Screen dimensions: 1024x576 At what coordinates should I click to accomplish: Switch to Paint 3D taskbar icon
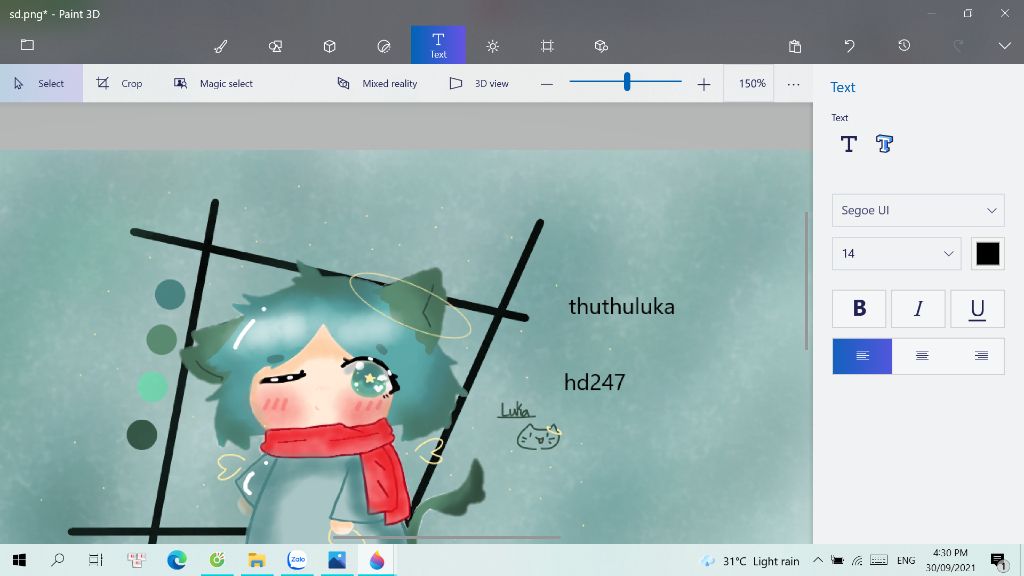coord(377,560)
